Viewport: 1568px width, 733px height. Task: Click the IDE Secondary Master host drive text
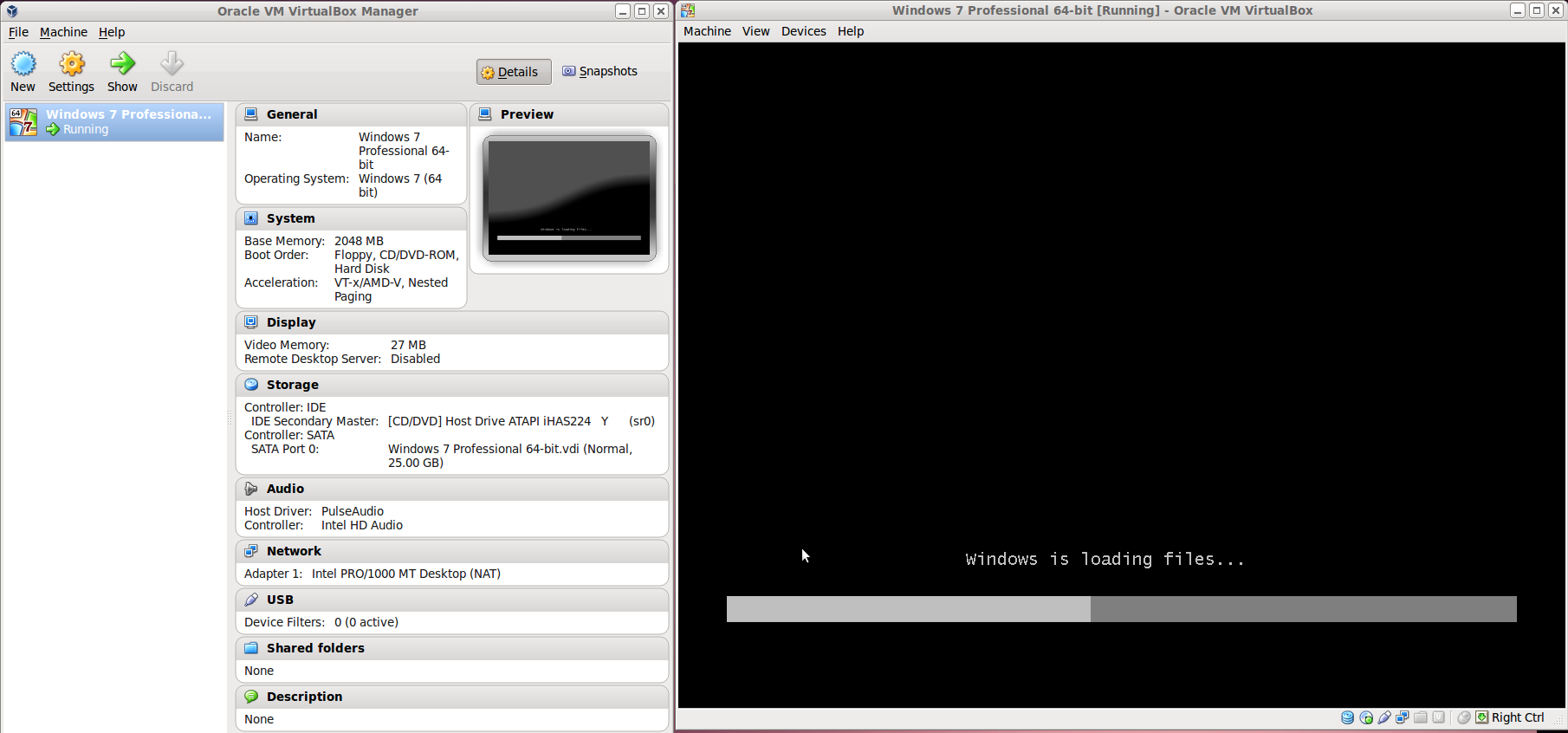click(522, 421)
